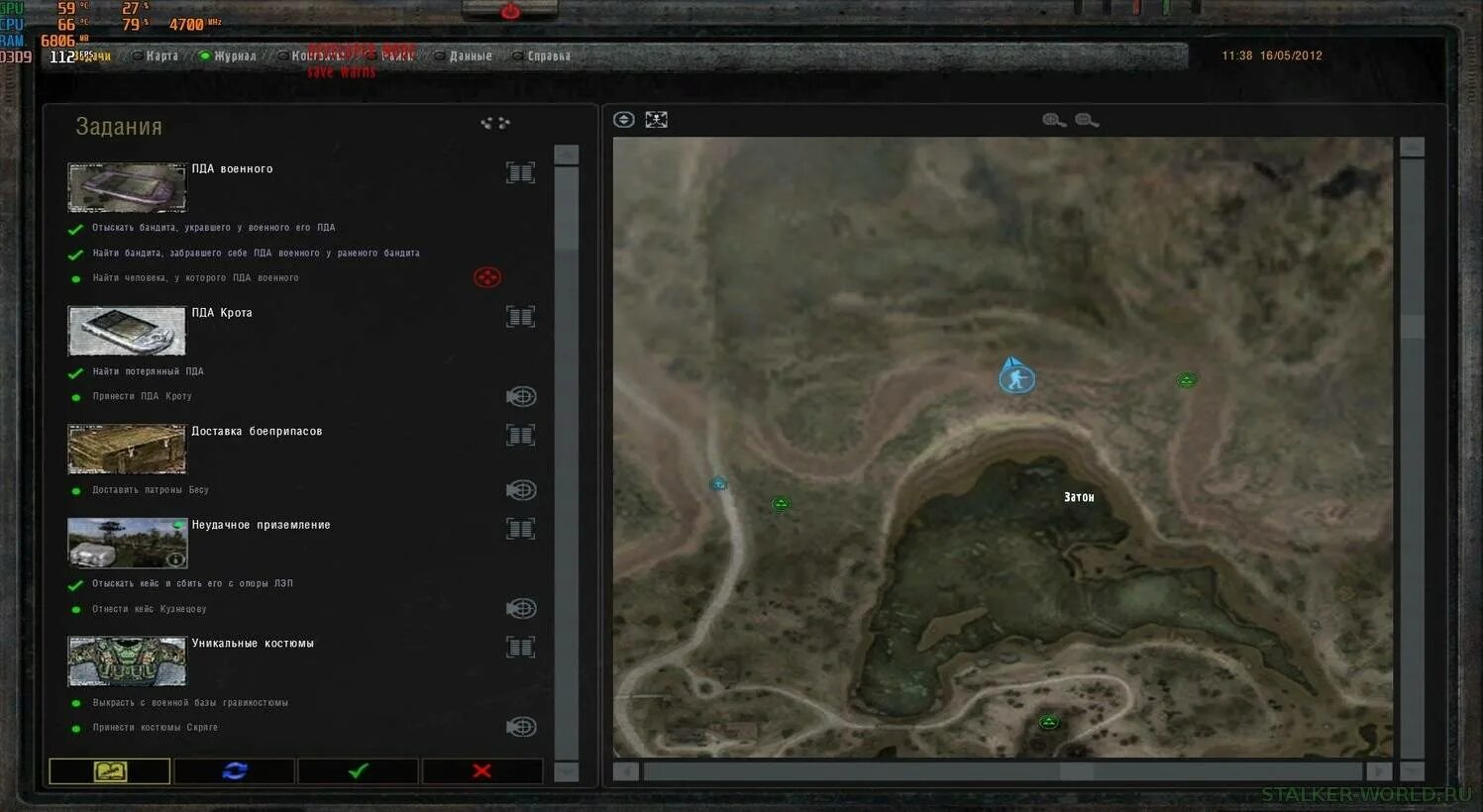Toggle map target for Принести ПДА Кроту

(521, 396)
